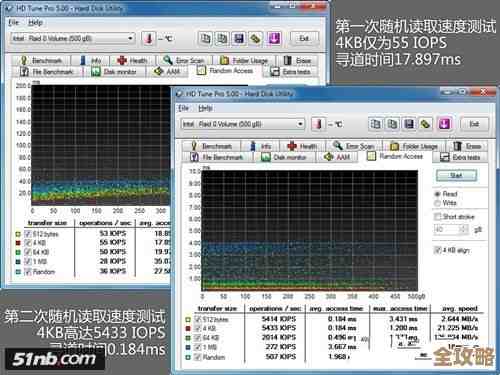This screenshot has width=500, height=375.
Task: Toggle the 4 KB transfer size checkbox in front window
Action: coord(198,329)
